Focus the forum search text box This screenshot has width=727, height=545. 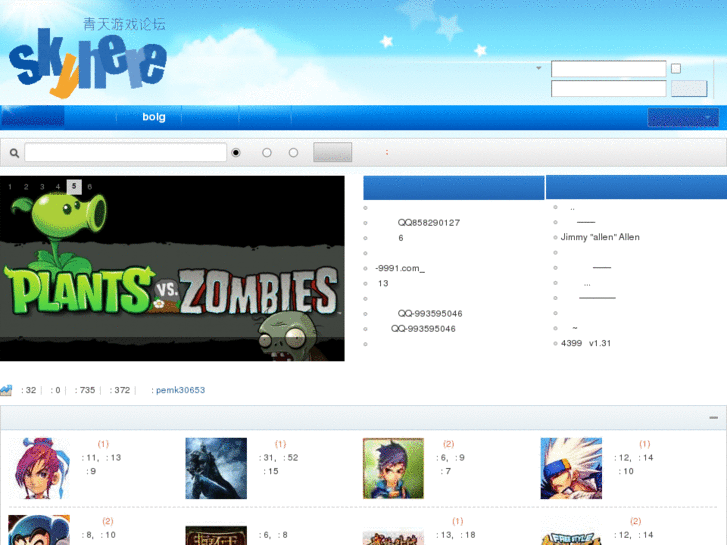[125, 152]
